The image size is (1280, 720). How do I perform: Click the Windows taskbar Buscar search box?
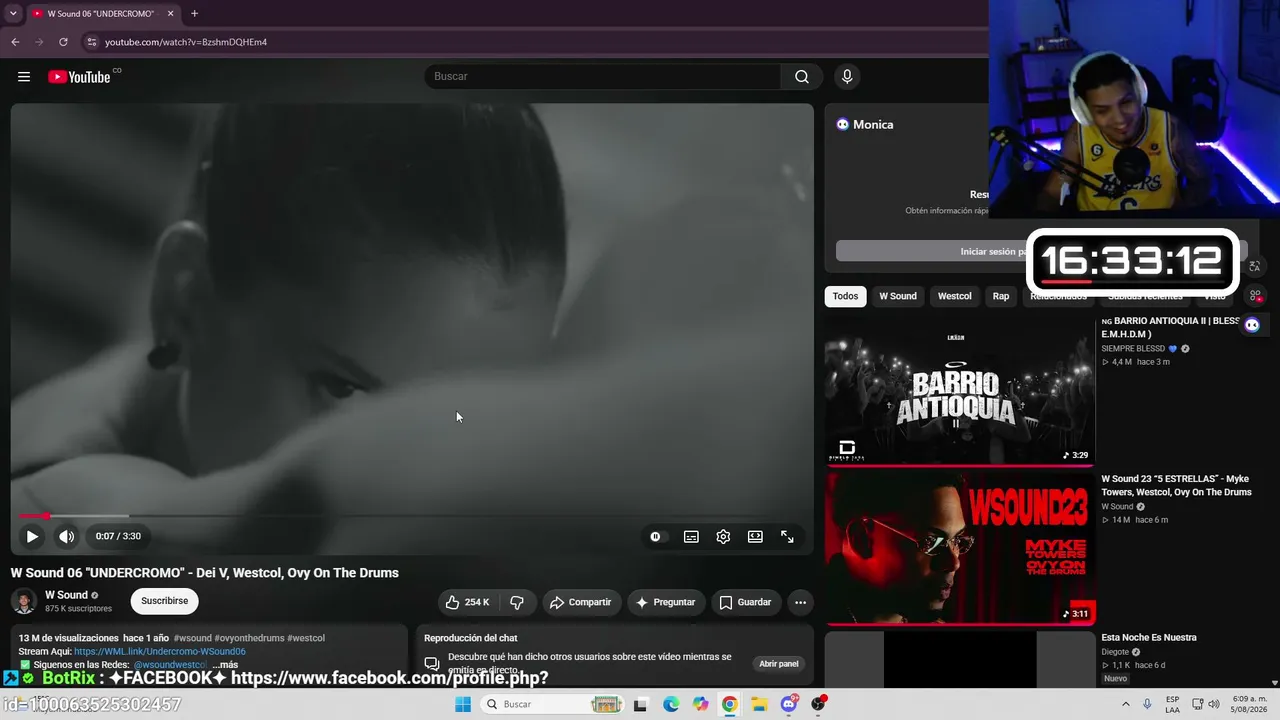point(553,704)
